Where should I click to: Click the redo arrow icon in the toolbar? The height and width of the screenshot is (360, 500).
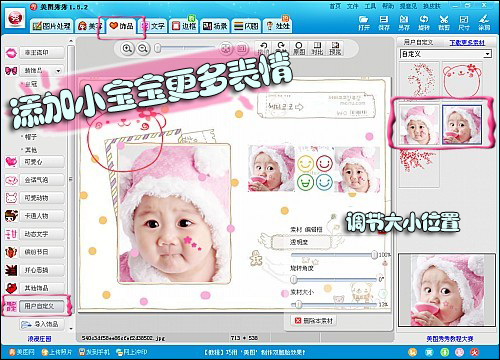click(281, 46)
